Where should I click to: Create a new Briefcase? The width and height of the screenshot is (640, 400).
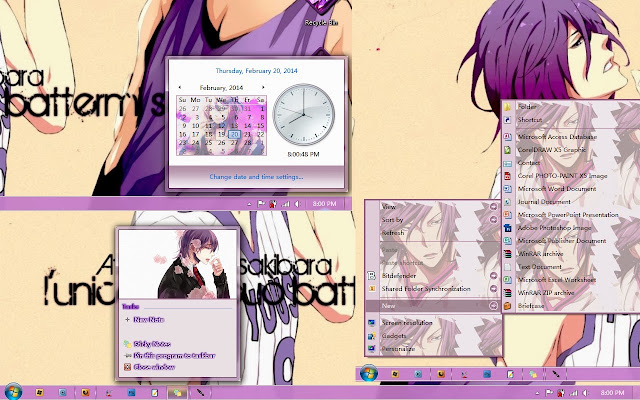point(571,306)
